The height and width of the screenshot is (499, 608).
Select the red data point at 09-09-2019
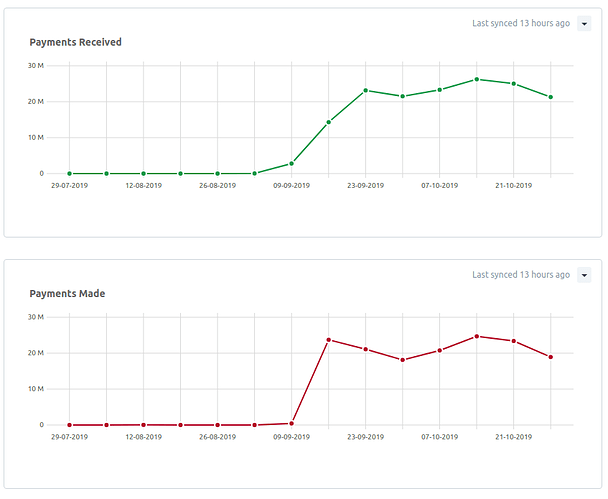pos(292,423)
